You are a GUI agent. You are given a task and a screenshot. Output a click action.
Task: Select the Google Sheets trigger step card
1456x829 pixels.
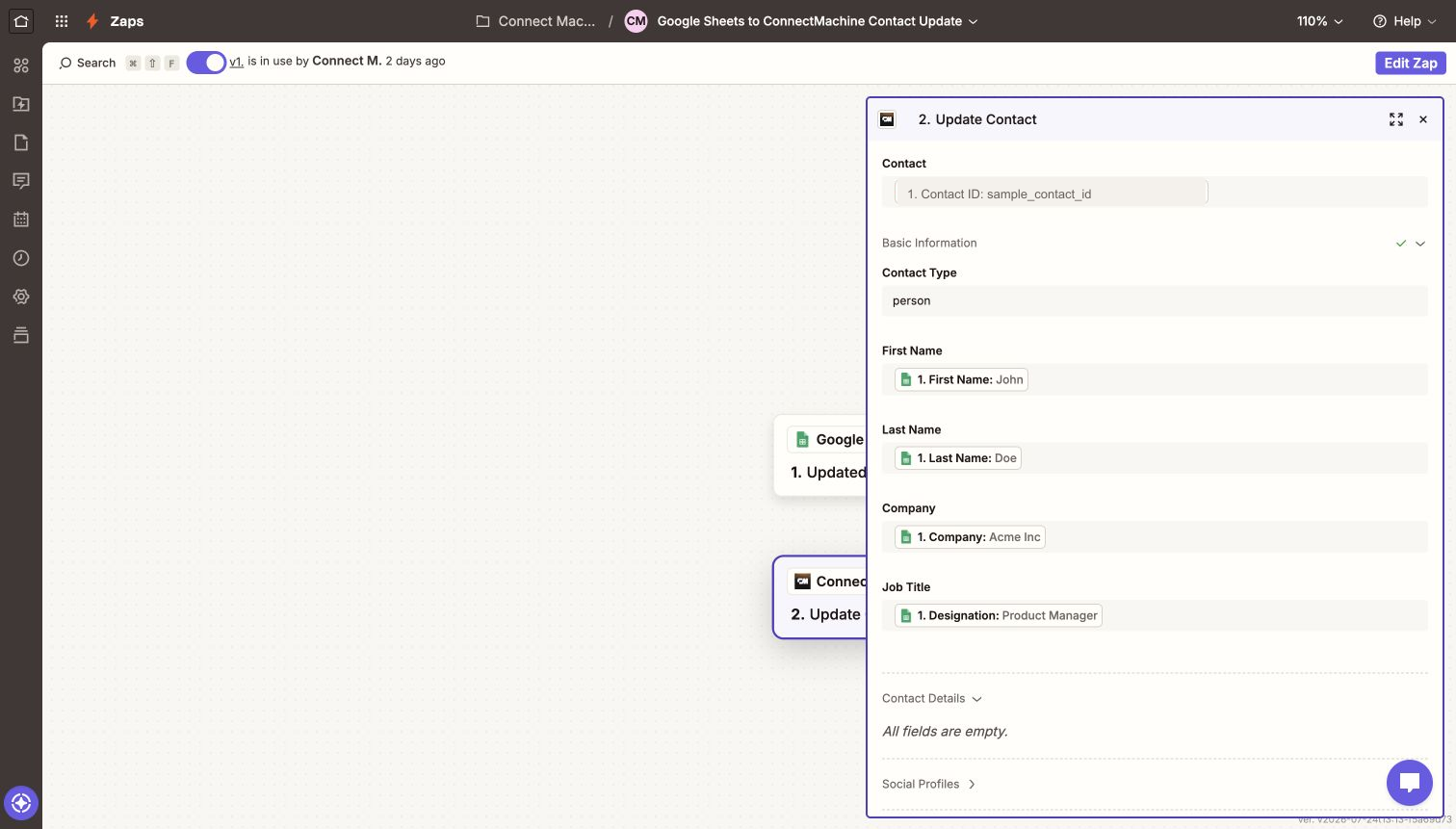click(x=819, y=456)
